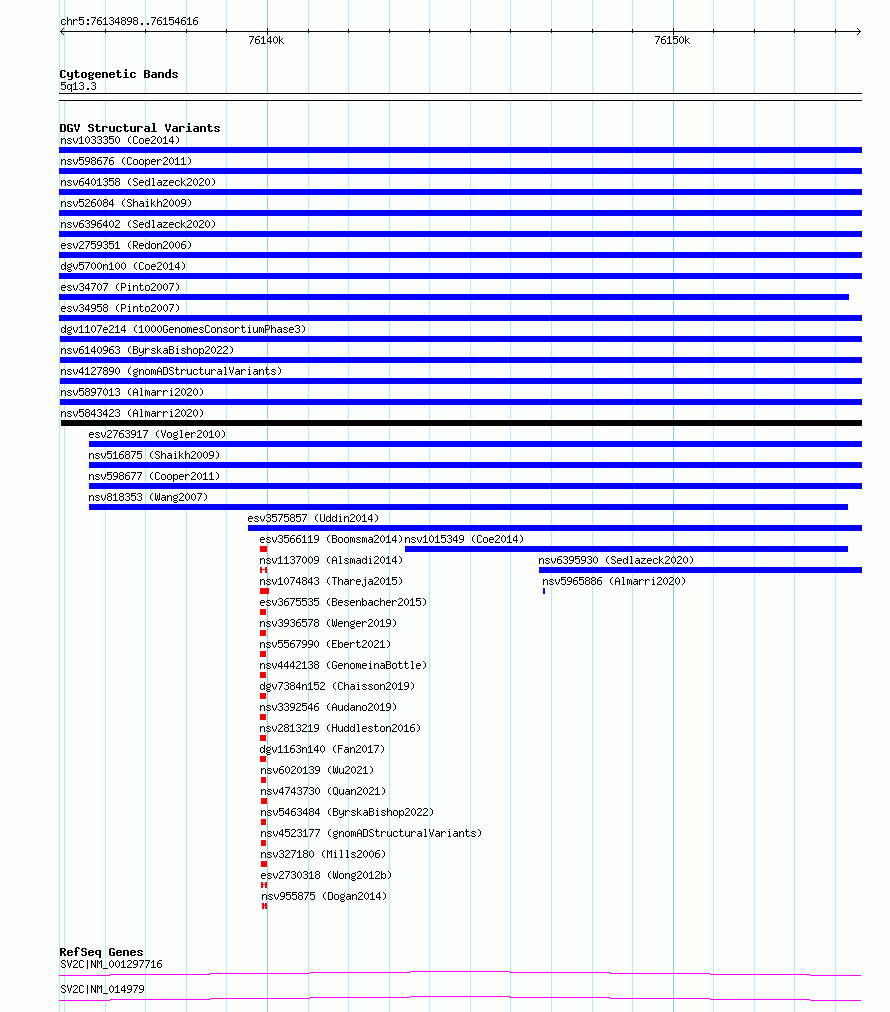Click nsv5463484 (ByrskaBishop2022) label
Viewport: 890px width, 1012px height.
tap(347, 812)
